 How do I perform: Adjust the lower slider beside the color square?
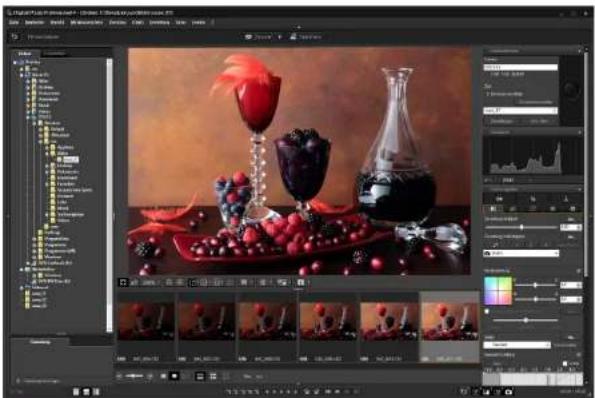click(x=535, y=299)
